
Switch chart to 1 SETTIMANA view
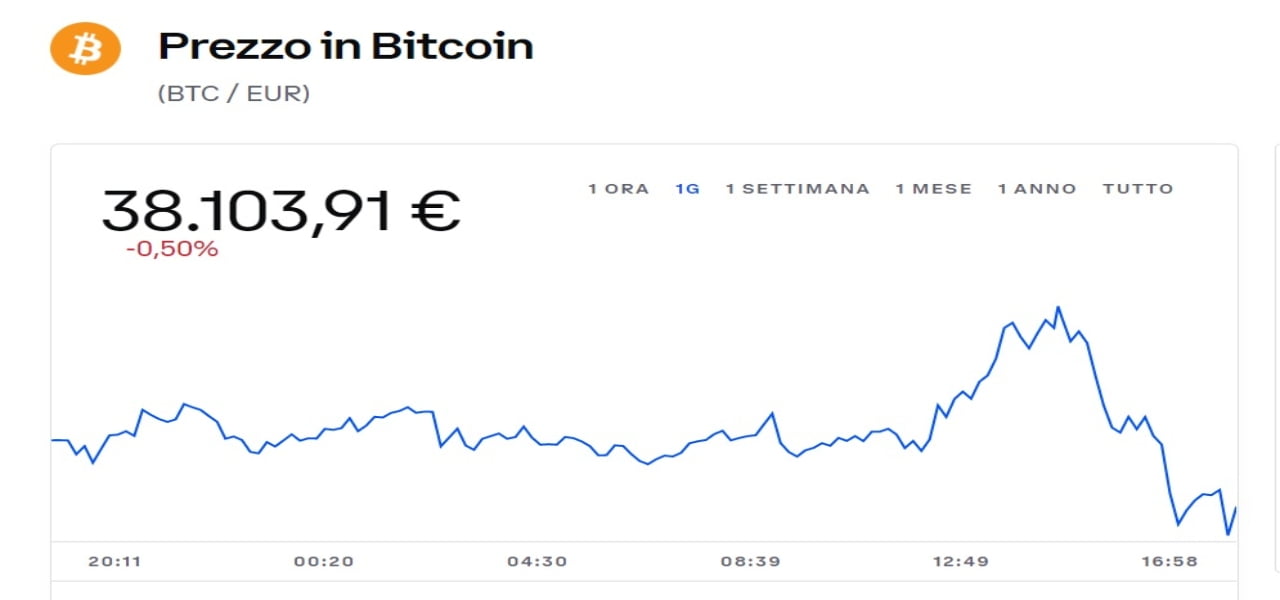pos(797,189)
